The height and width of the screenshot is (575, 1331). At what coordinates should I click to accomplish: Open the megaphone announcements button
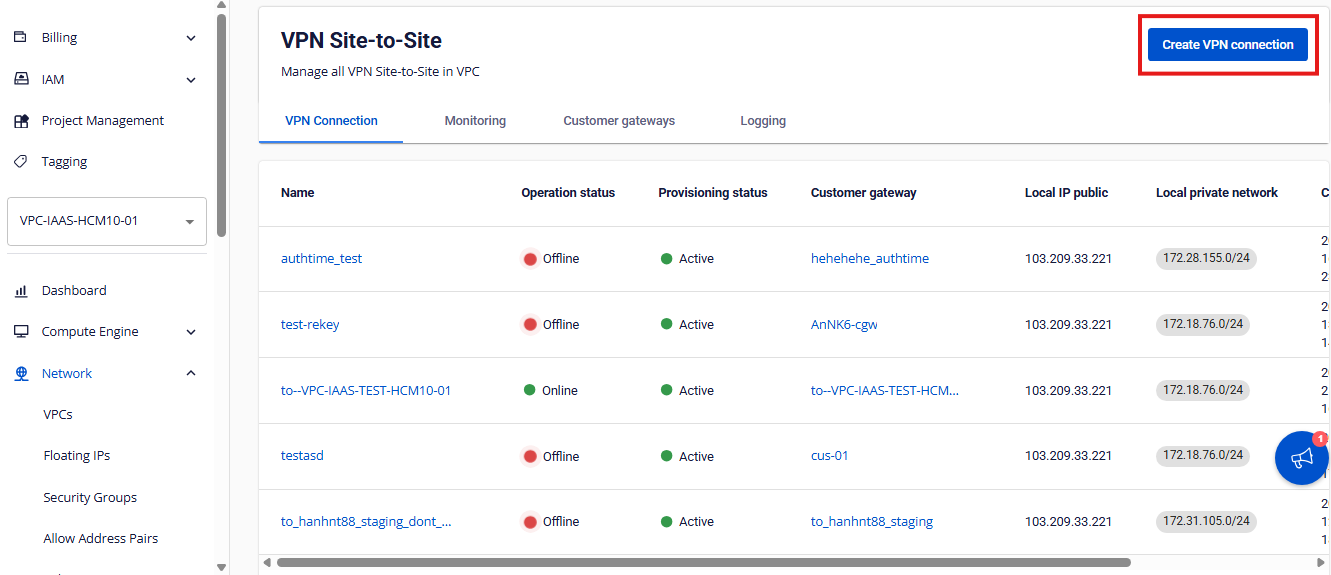click(1301, 459)
